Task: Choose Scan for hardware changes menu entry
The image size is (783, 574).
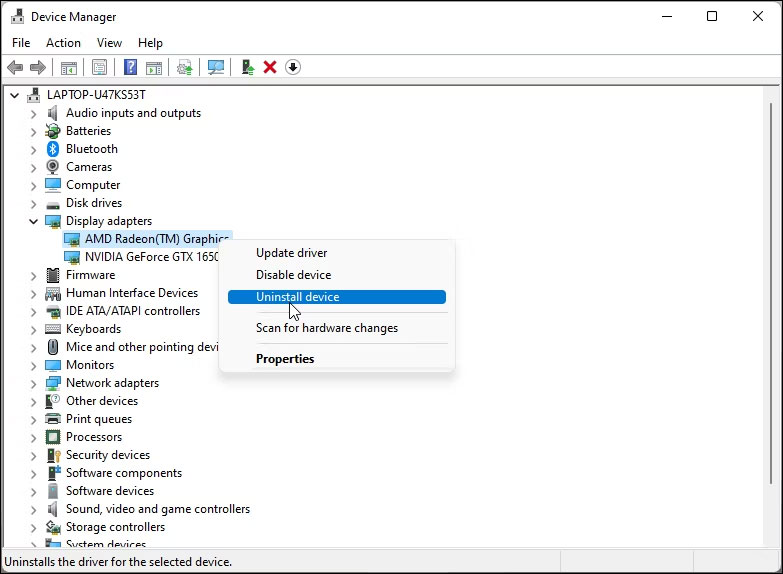Action: (337, 328)
